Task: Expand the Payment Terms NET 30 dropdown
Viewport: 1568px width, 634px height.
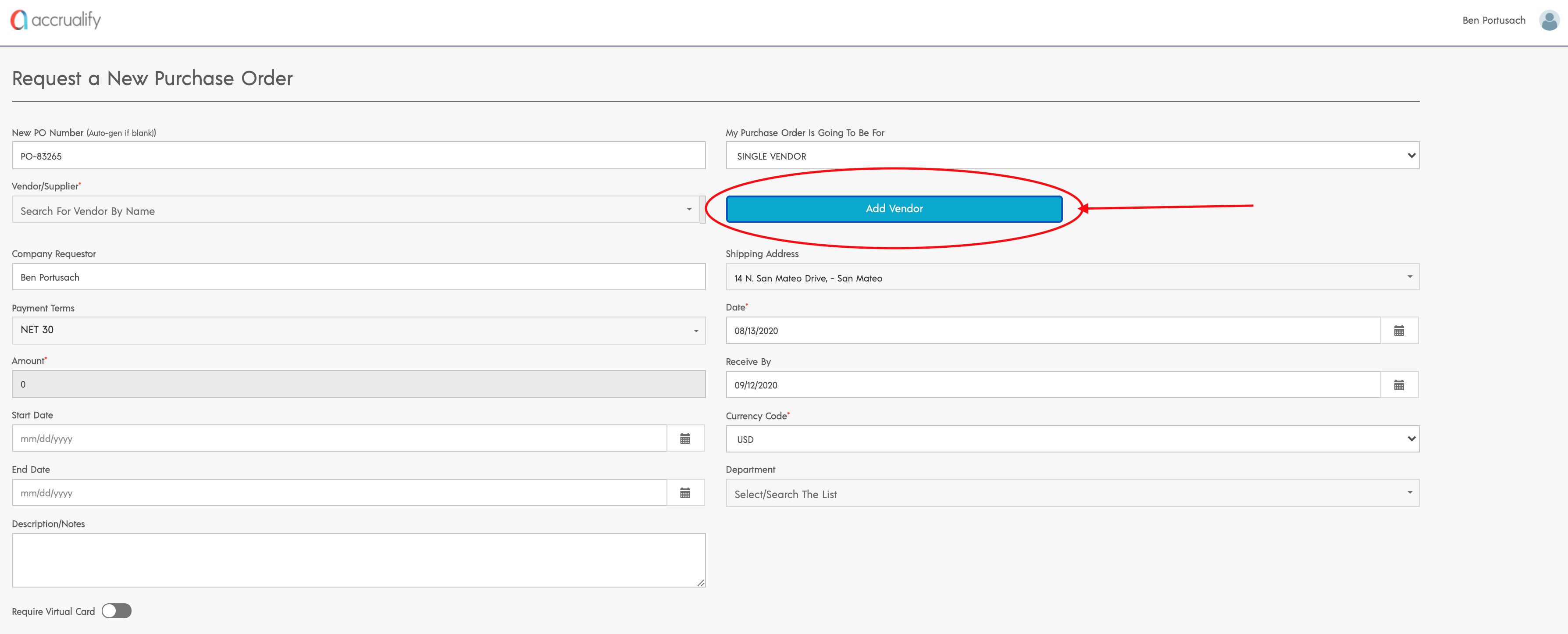Action: pos(358,331)
